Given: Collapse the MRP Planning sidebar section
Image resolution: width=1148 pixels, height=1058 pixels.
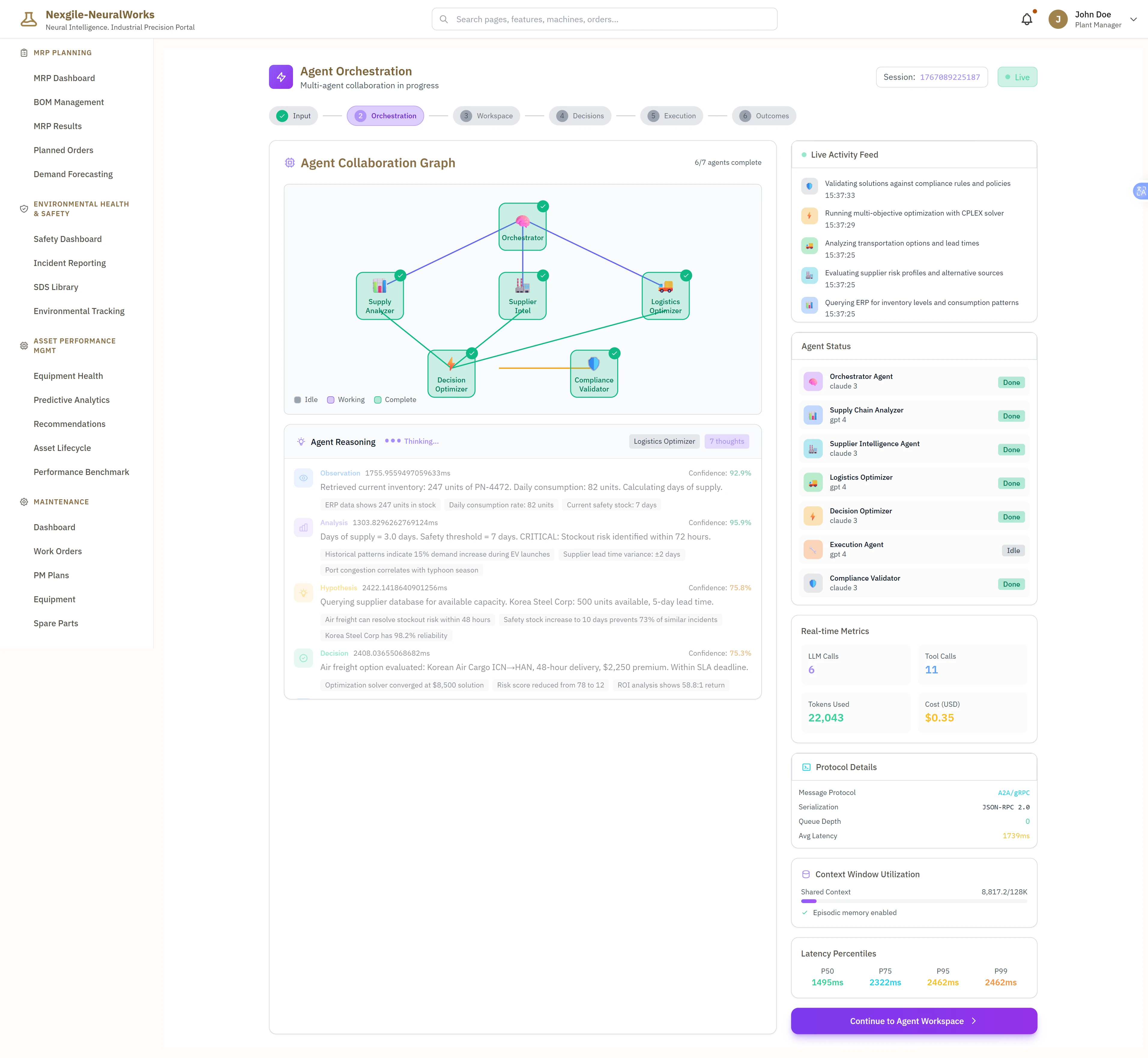Looking at the screenshot, I should click(62, 53).
